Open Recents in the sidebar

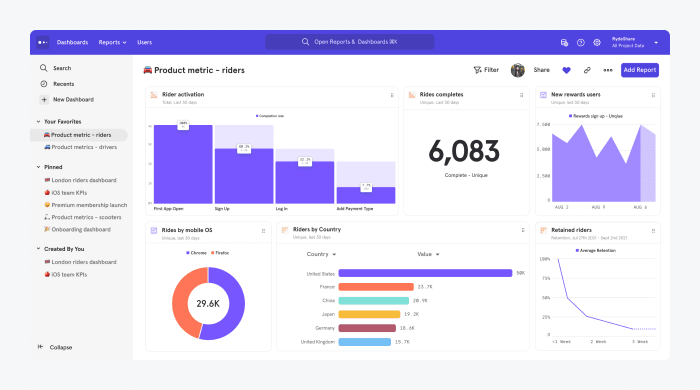point(63,84)
